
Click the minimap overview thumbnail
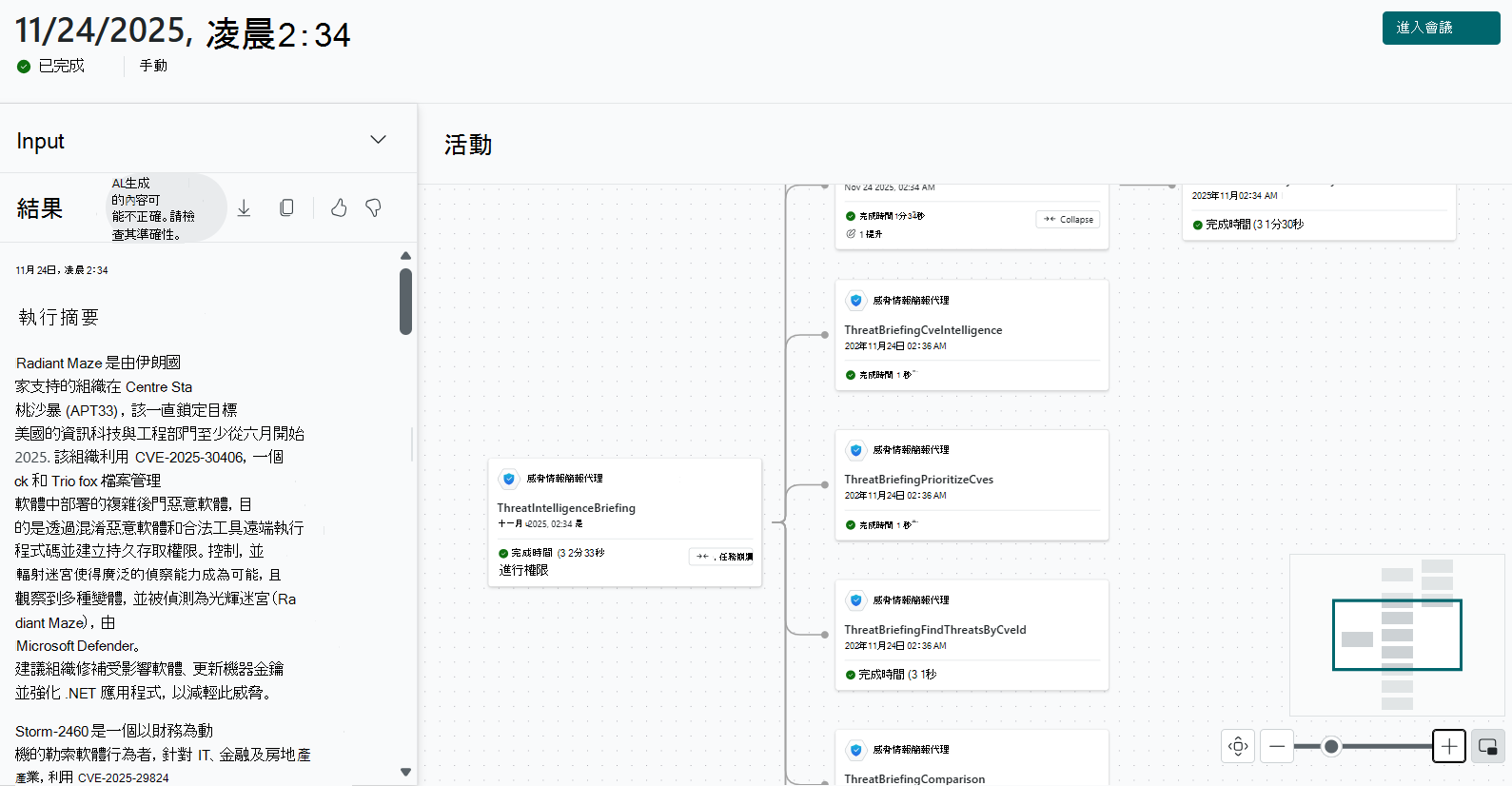click(x=1396, y=635)
